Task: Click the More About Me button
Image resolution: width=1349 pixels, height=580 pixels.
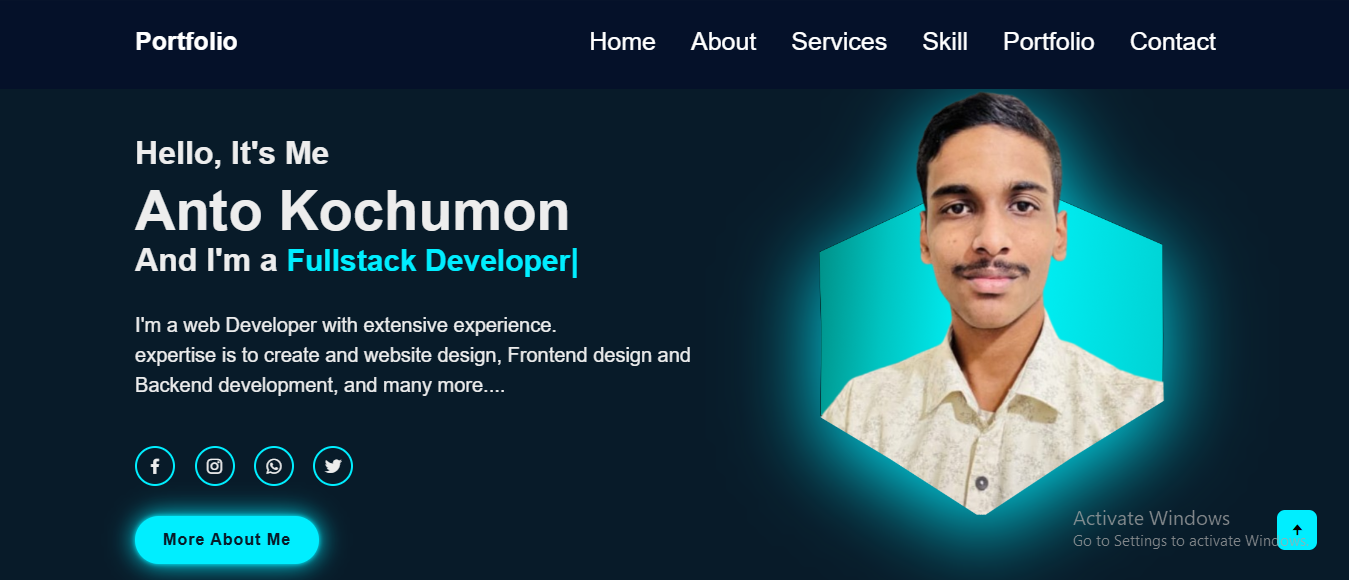Action: pos(227,540)
